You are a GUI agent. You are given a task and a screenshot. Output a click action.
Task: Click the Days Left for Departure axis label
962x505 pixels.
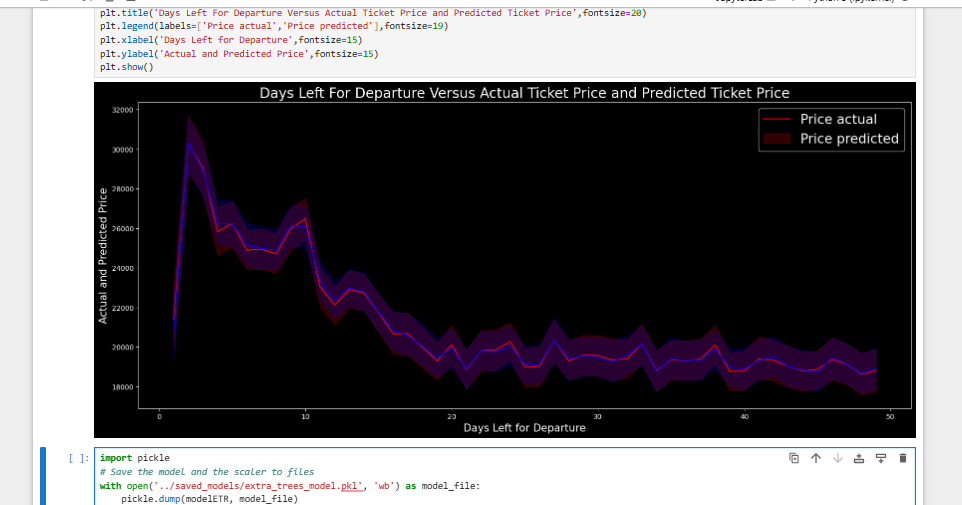point(524,428)
